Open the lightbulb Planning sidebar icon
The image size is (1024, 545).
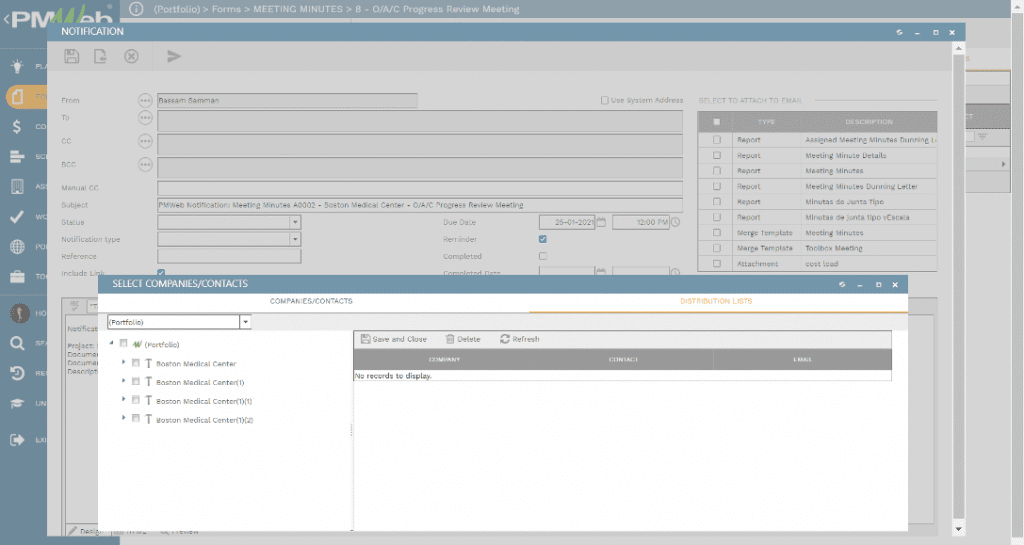18,66
